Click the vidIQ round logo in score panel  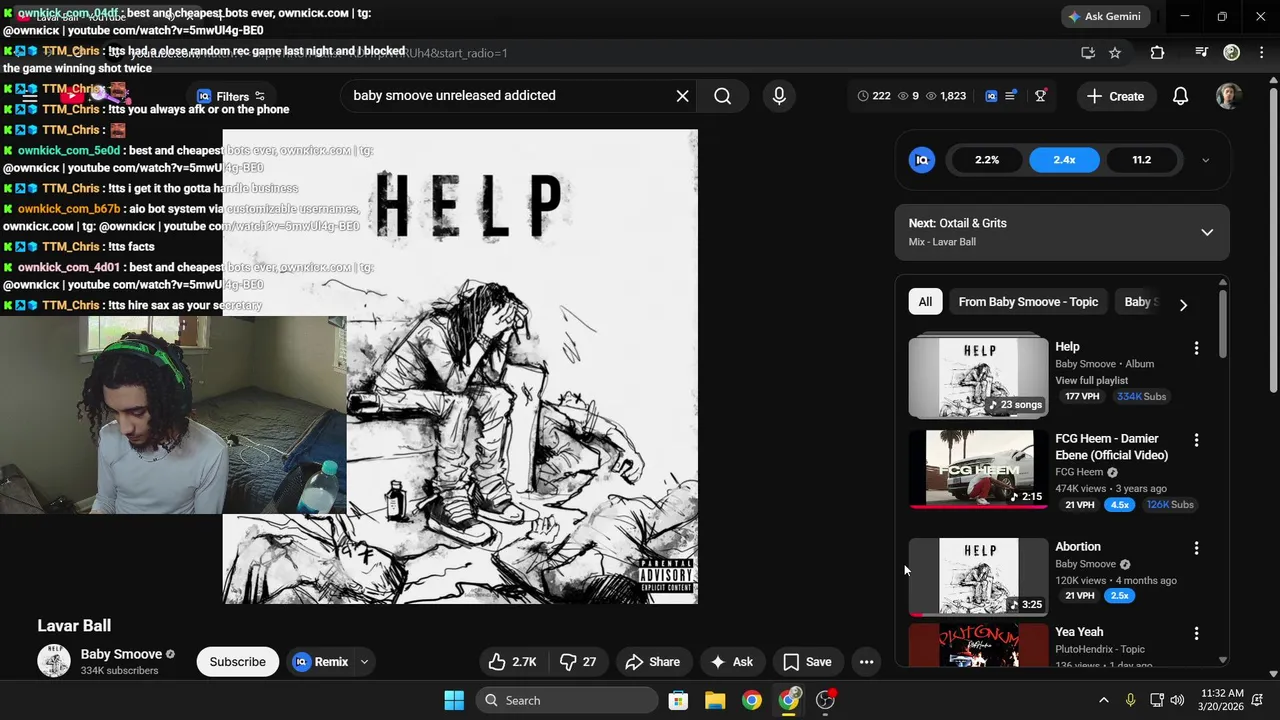[x=922, y=160]
